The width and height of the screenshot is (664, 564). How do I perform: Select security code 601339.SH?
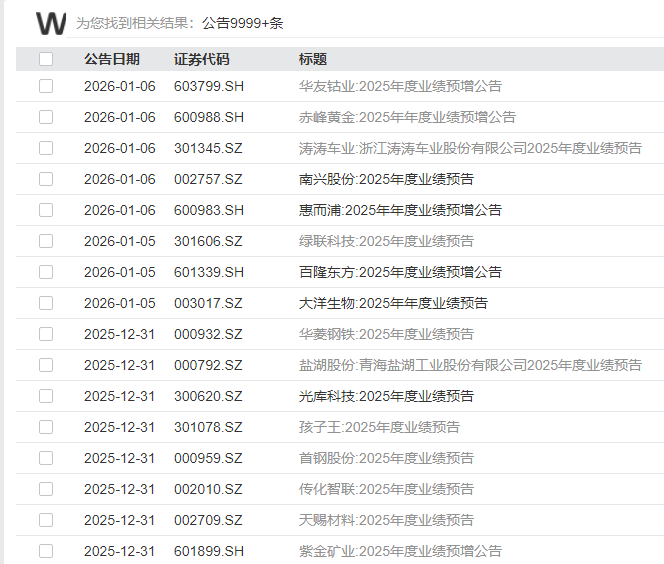coord(209,272)
